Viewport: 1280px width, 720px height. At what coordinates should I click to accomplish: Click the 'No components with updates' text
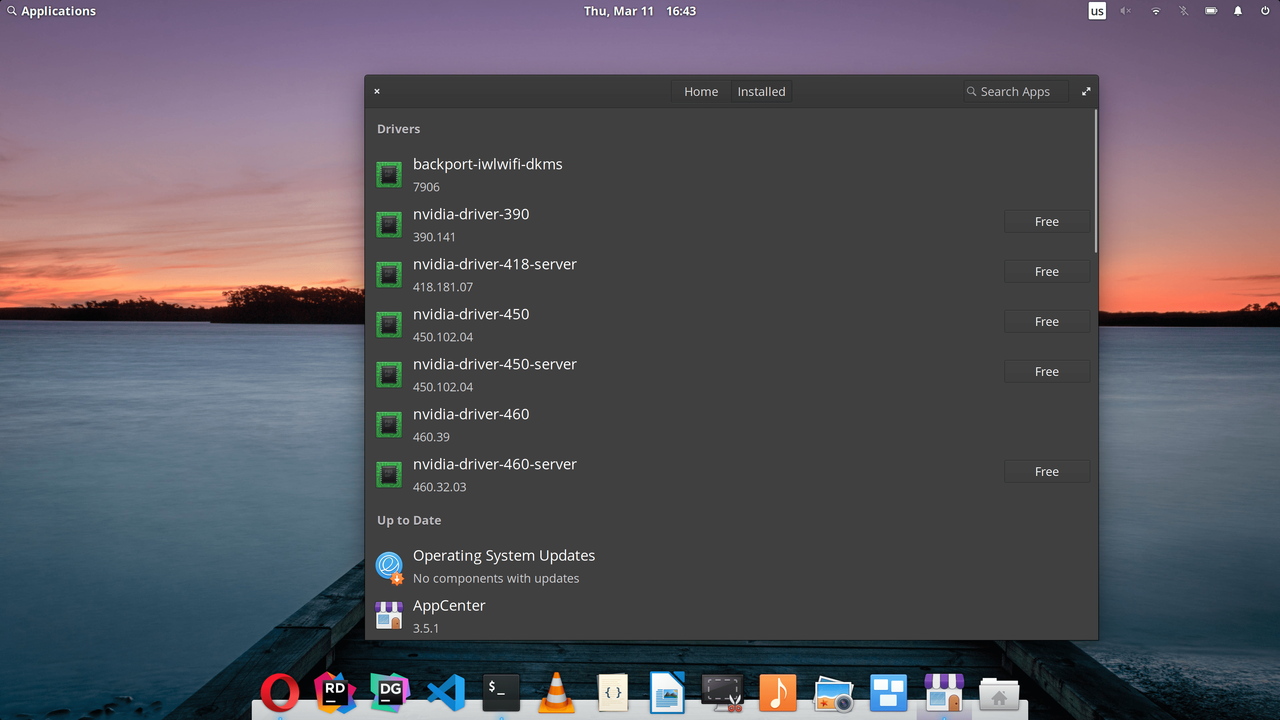pyautogui.click(x=496, y=578)
